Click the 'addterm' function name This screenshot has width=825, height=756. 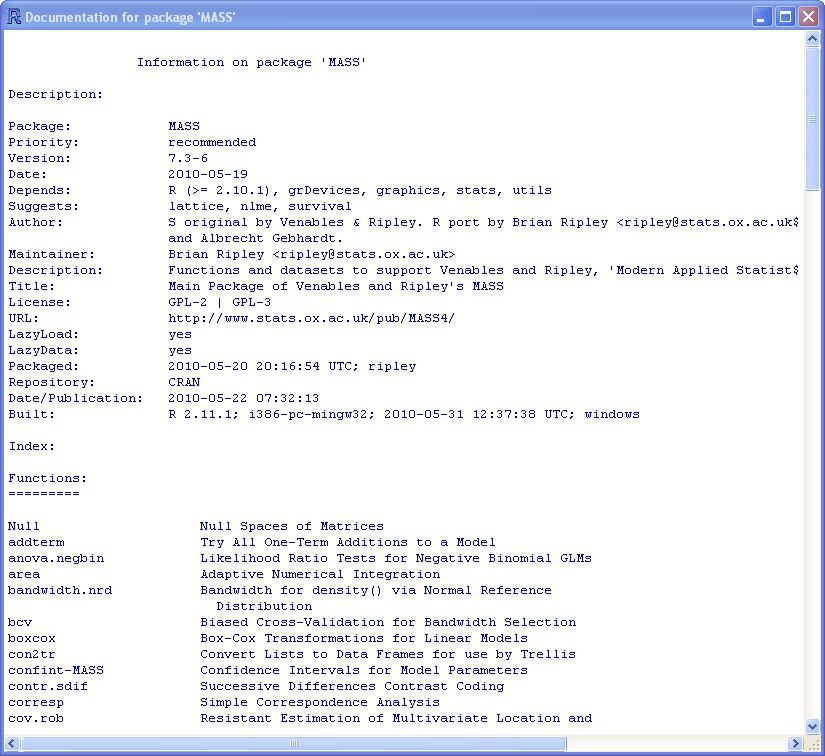click(36, 542)
